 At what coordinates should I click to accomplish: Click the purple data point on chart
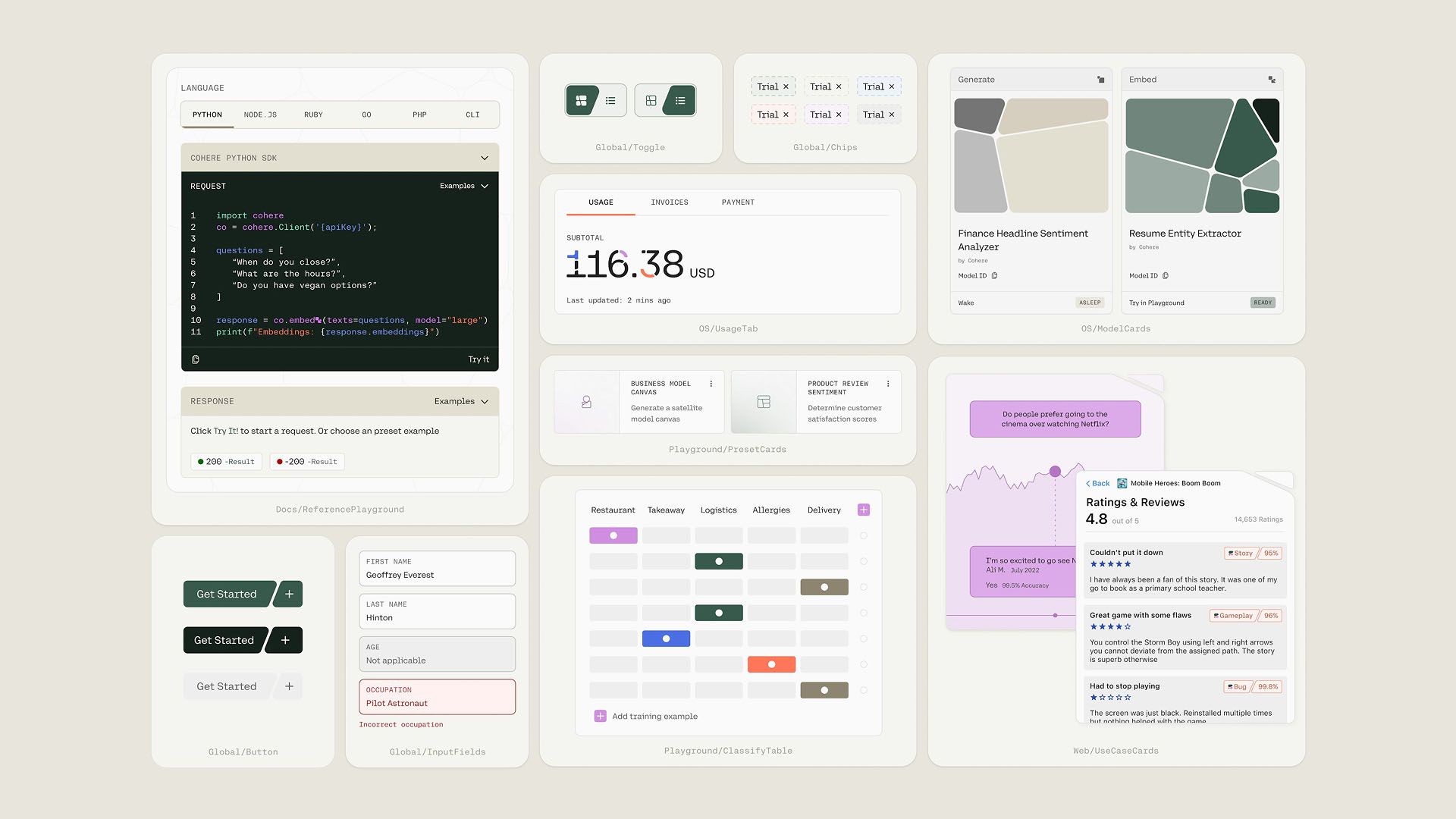(1055, 472)
